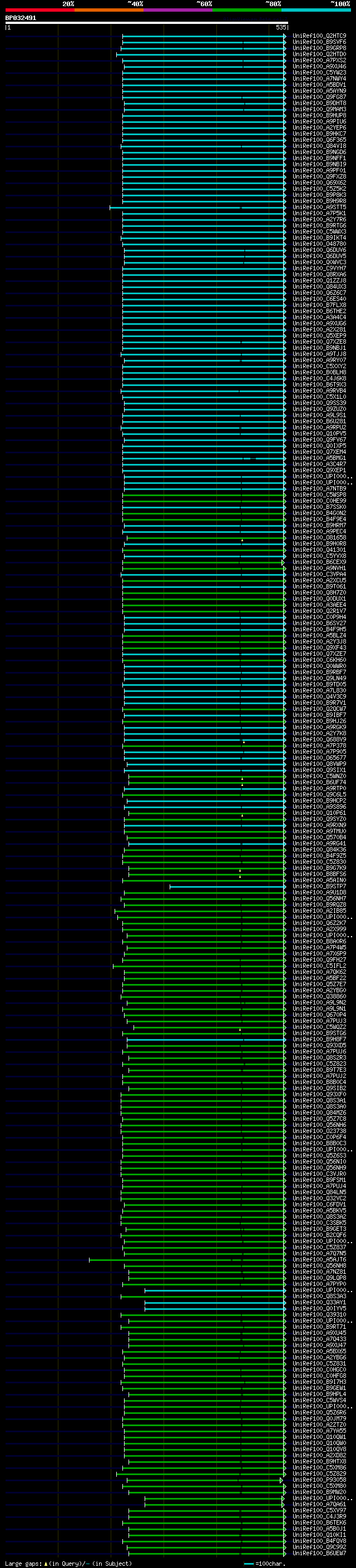356x1568 pixels.
Task: Select UniRef100_B9STP7 entry
Action: click(x=319, y=886)
